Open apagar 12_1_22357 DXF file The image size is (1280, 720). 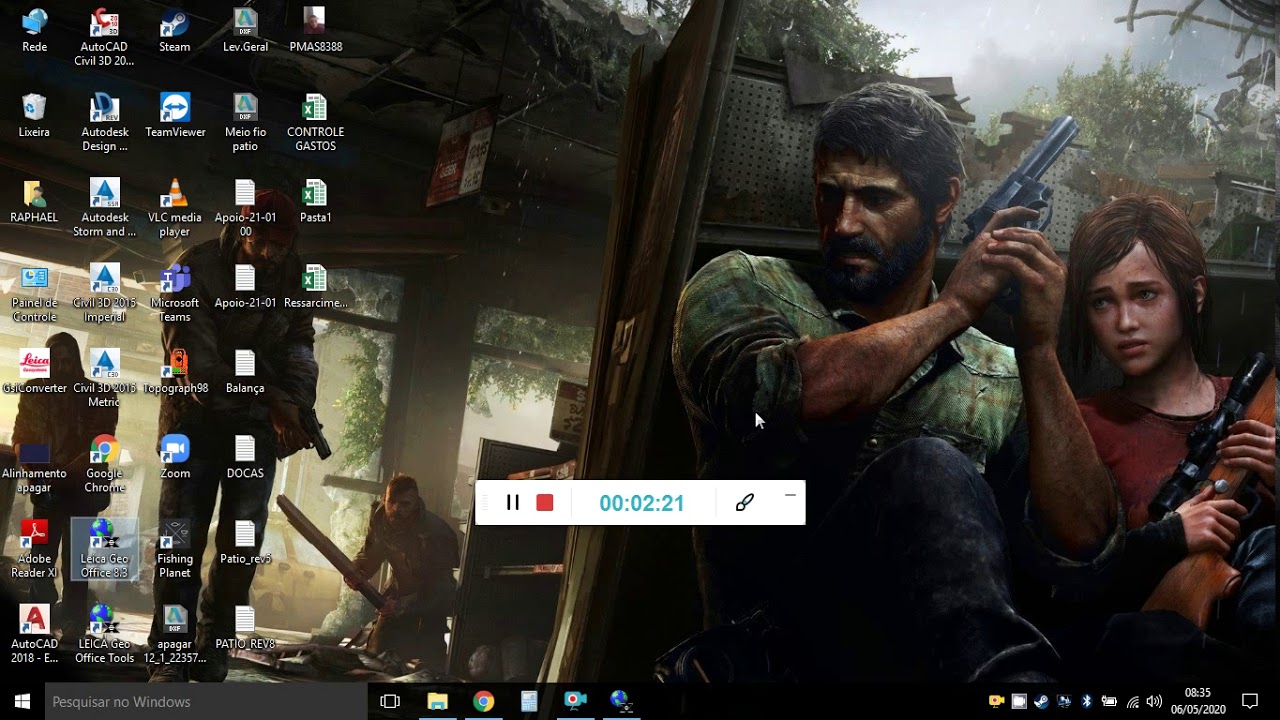(175, 635)
